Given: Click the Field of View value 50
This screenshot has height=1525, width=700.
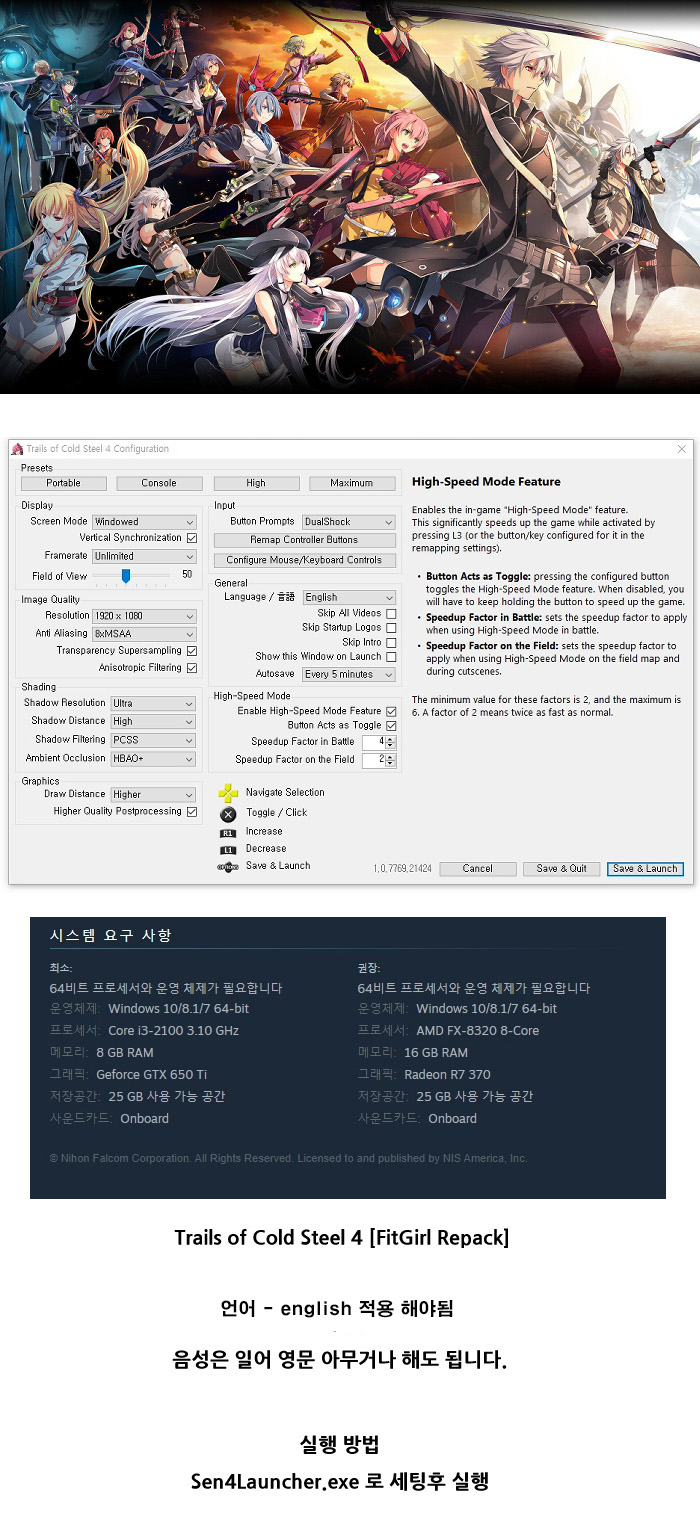Looking at the screenshot, I should pos(187,575).
